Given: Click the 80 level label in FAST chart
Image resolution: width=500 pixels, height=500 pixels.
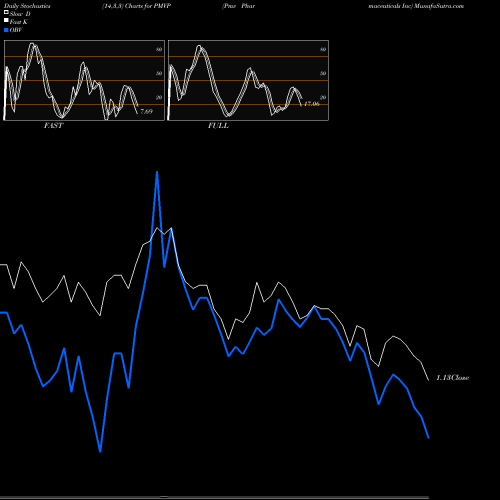Looking at the screenshot, I should 159,49.
